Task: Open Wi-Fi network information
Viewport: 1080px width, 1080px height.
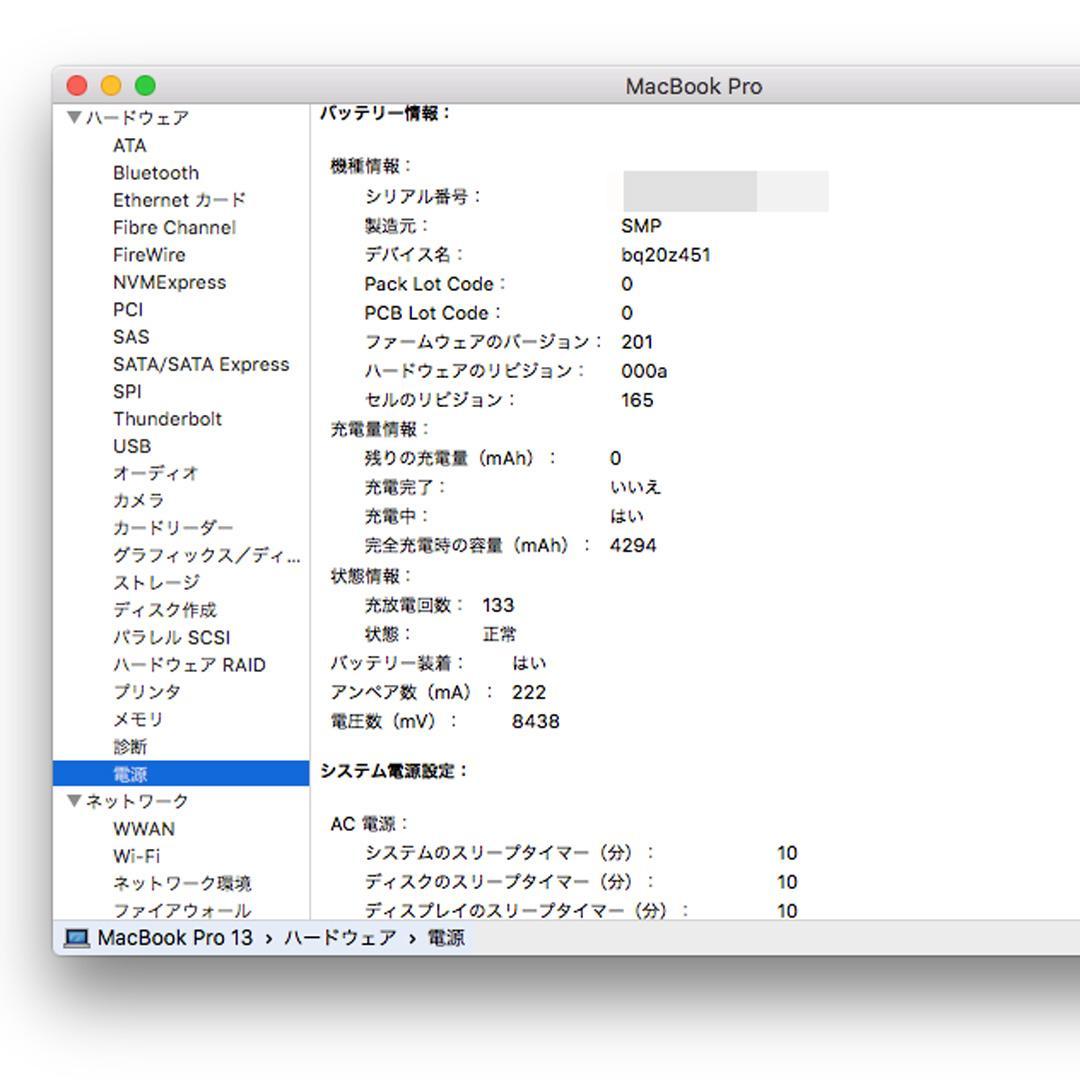Action: coord(136,856)
